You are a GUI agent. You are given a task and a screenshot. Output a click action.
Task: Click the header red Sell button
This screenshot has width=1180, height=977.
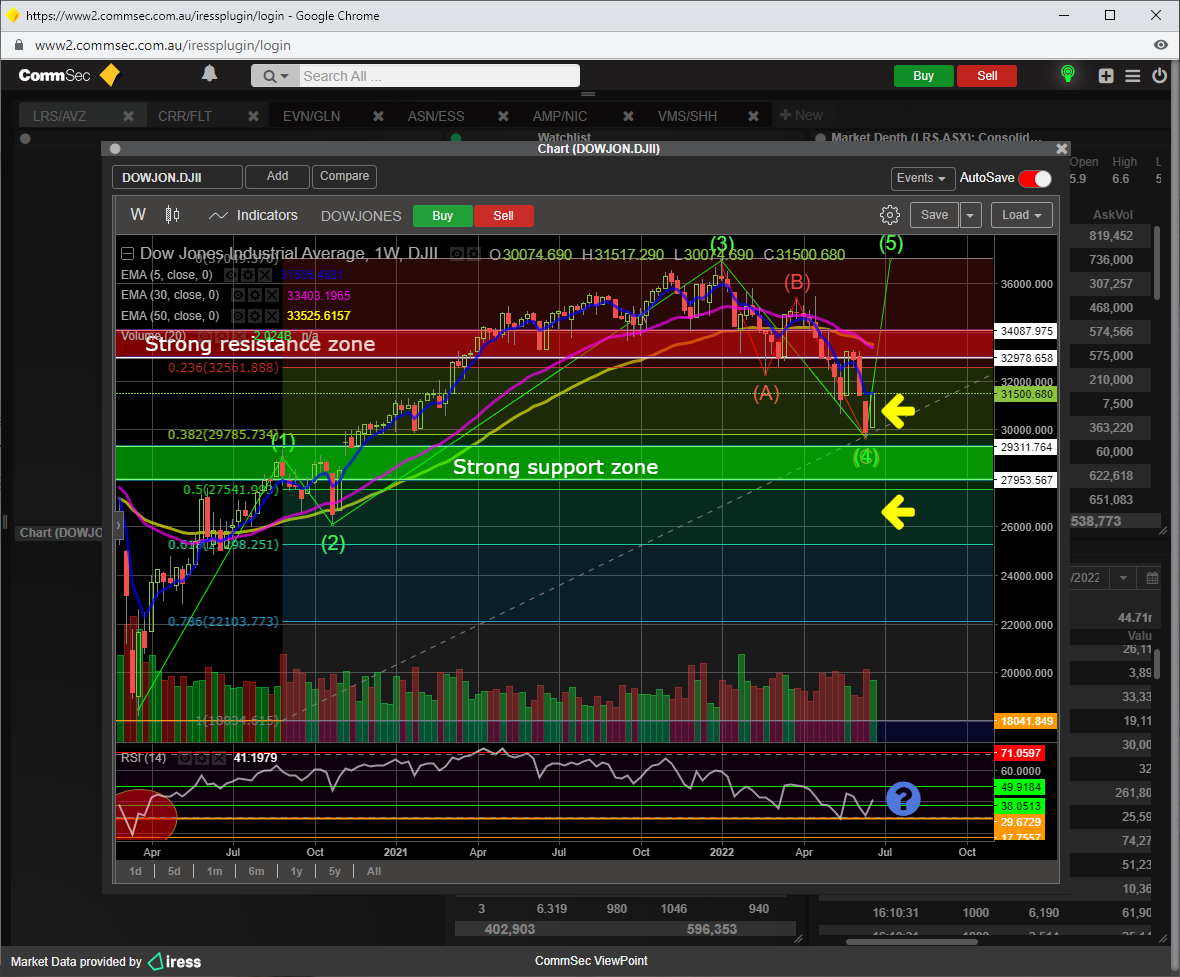(987, 76)
